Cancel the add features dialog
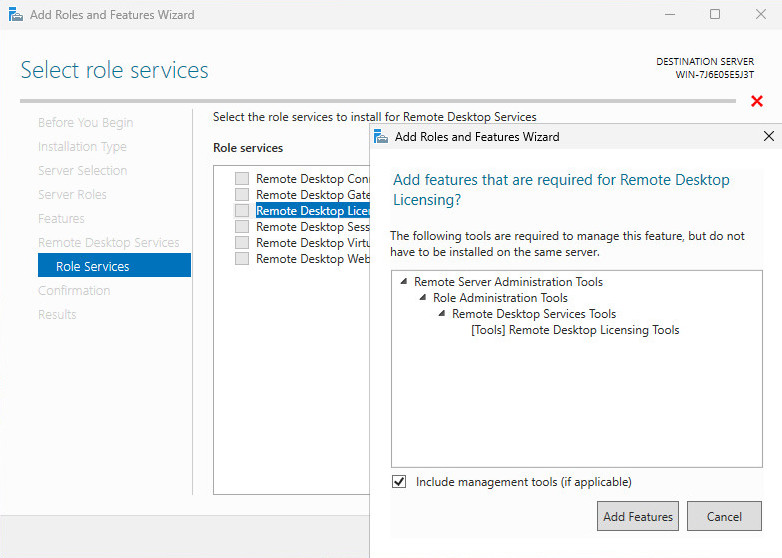The height and width of the screenshot is (558, 782). coord(724,516)
